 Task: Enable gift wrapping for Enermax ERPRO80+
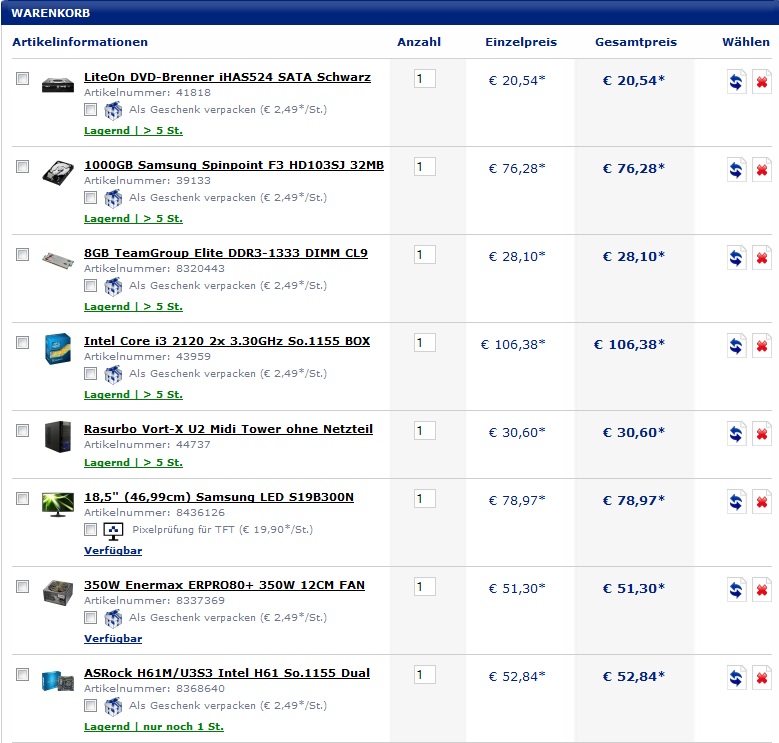[x=90, y=617]
